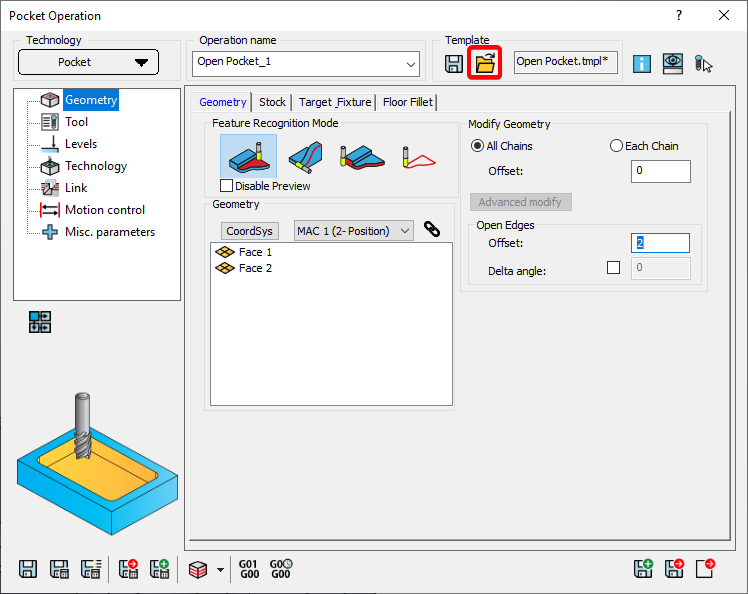This screenshot has height=594, width=748.
Task: Select the Each Chain radio button
Action: 616,146
